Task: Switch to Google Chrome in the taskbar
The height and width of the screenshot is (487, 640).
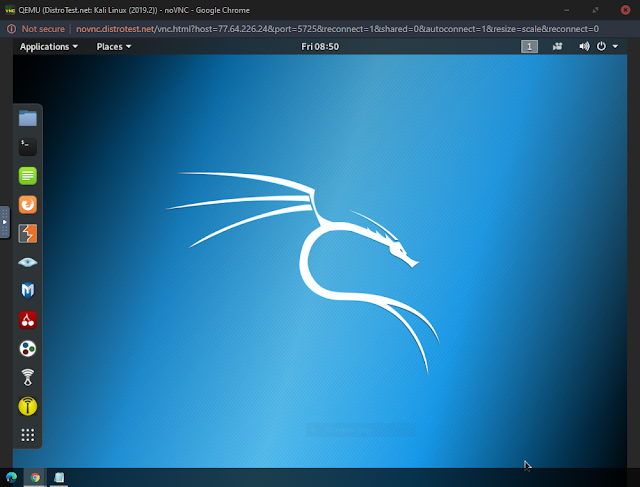Action: click(x=35, y=477)
